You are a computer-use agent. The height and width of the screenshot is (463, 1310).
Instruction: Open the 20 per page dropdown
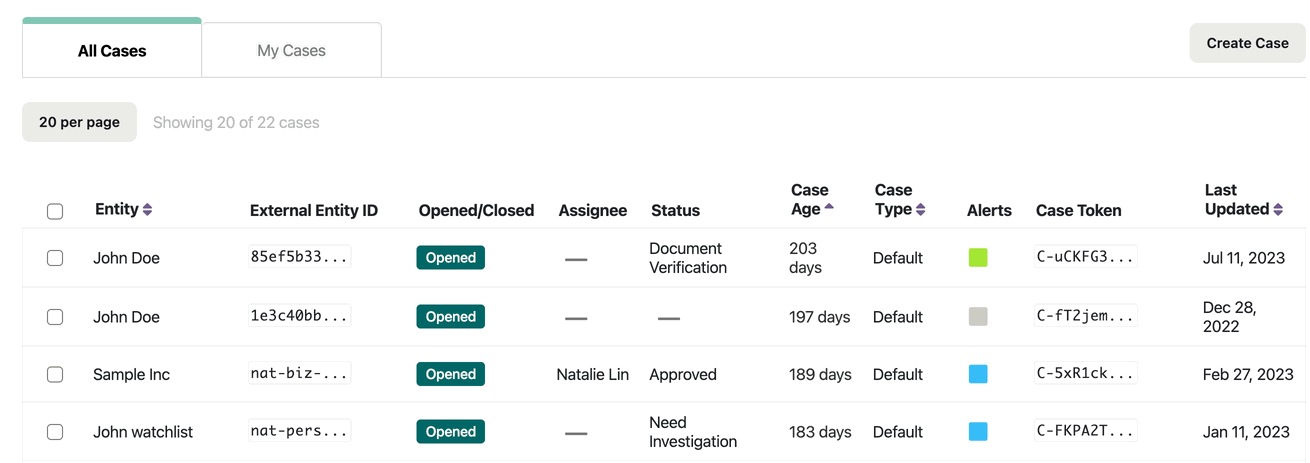click(79, 122)
